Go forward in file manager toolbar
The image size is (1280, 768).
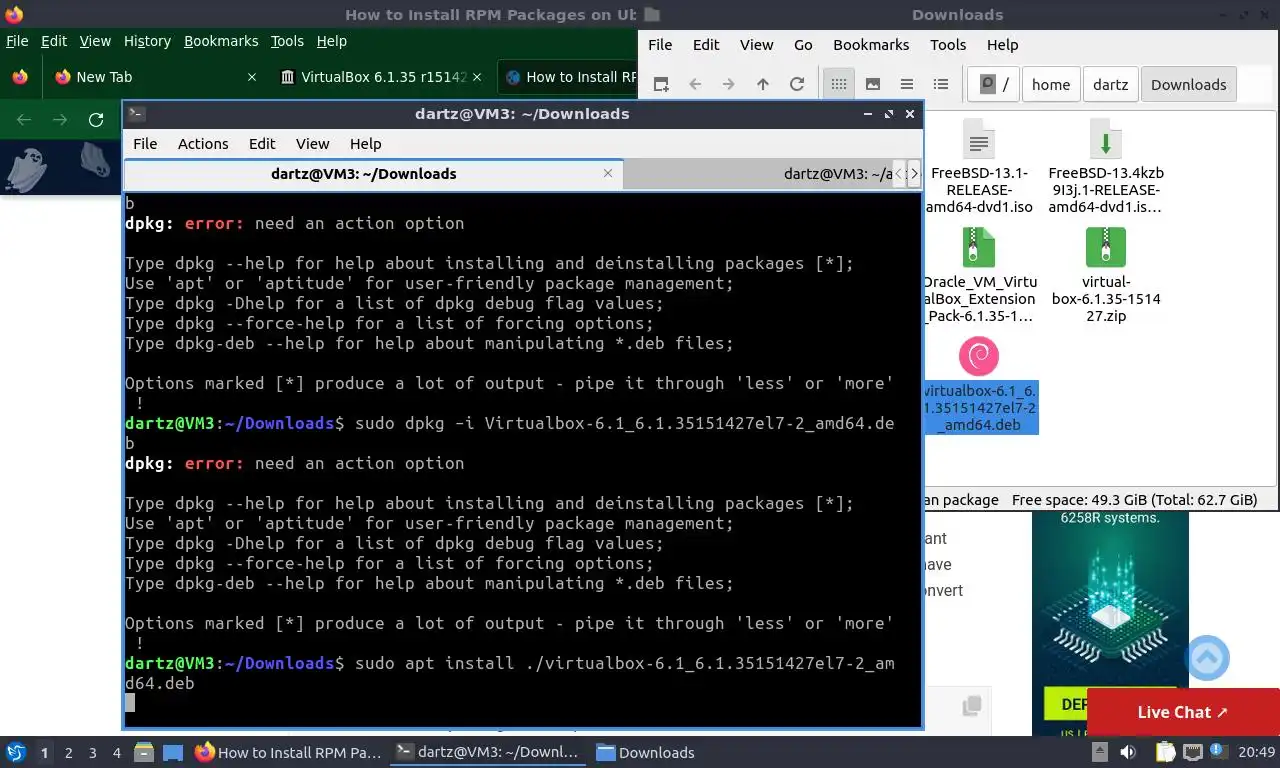pyautogui.click(x=729, y=84)
